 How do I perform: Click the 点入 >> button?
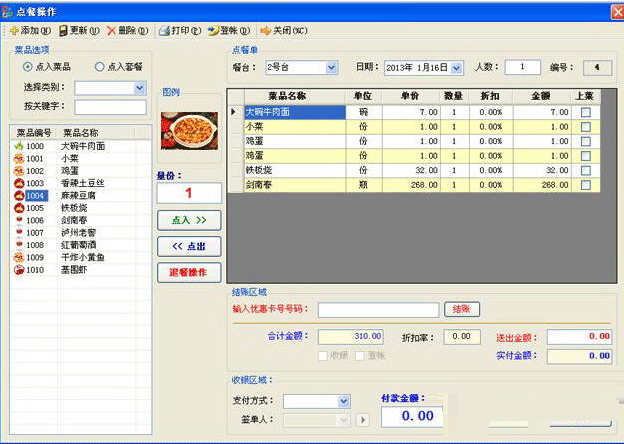click(x=189, y=220)
